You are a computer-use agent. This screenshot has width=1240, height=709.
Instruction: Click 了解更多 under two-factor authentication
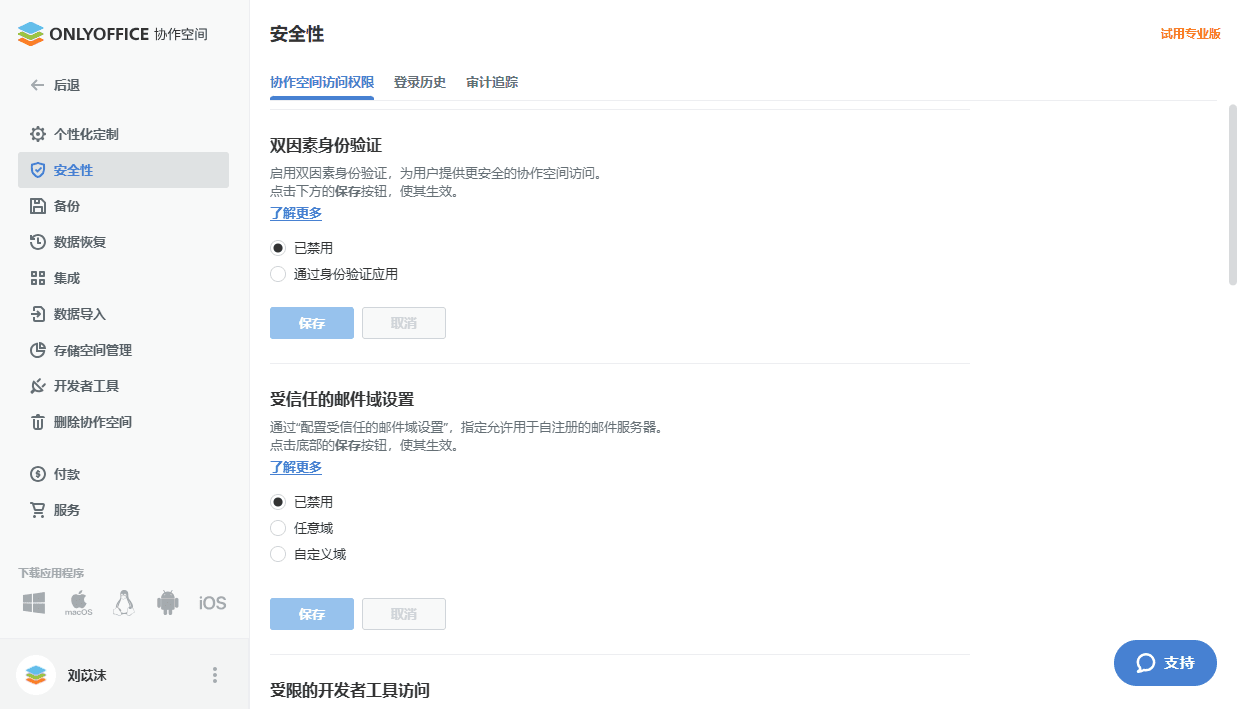point(295,213)
